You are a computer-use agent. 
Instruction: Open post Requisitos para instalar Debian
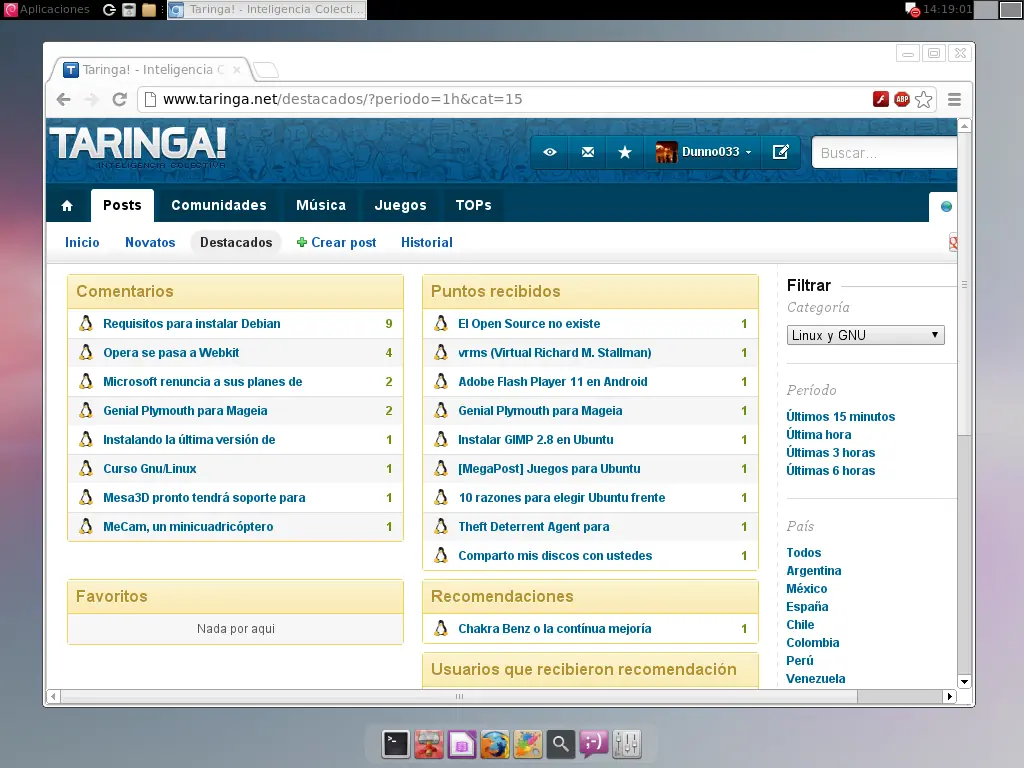pyautogui.click(x=191, y=324)
